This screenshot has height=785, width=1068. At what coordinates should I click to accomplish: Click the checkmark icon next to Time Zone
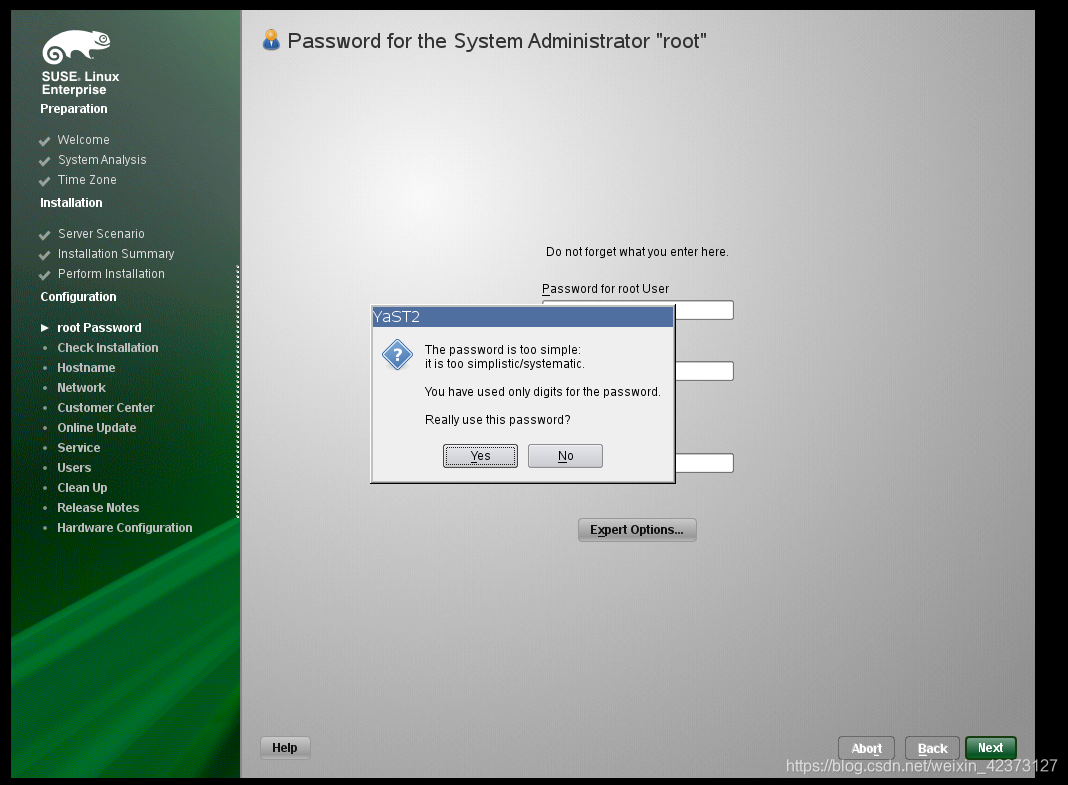(44, 181)
